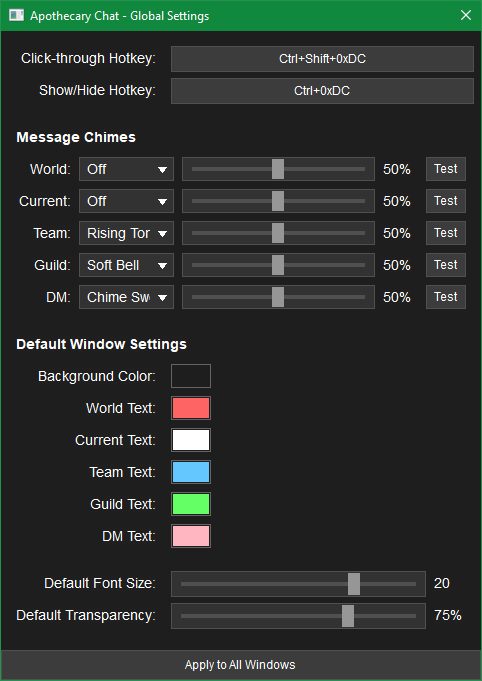Click the DM row 50% value

coord(396,297)
